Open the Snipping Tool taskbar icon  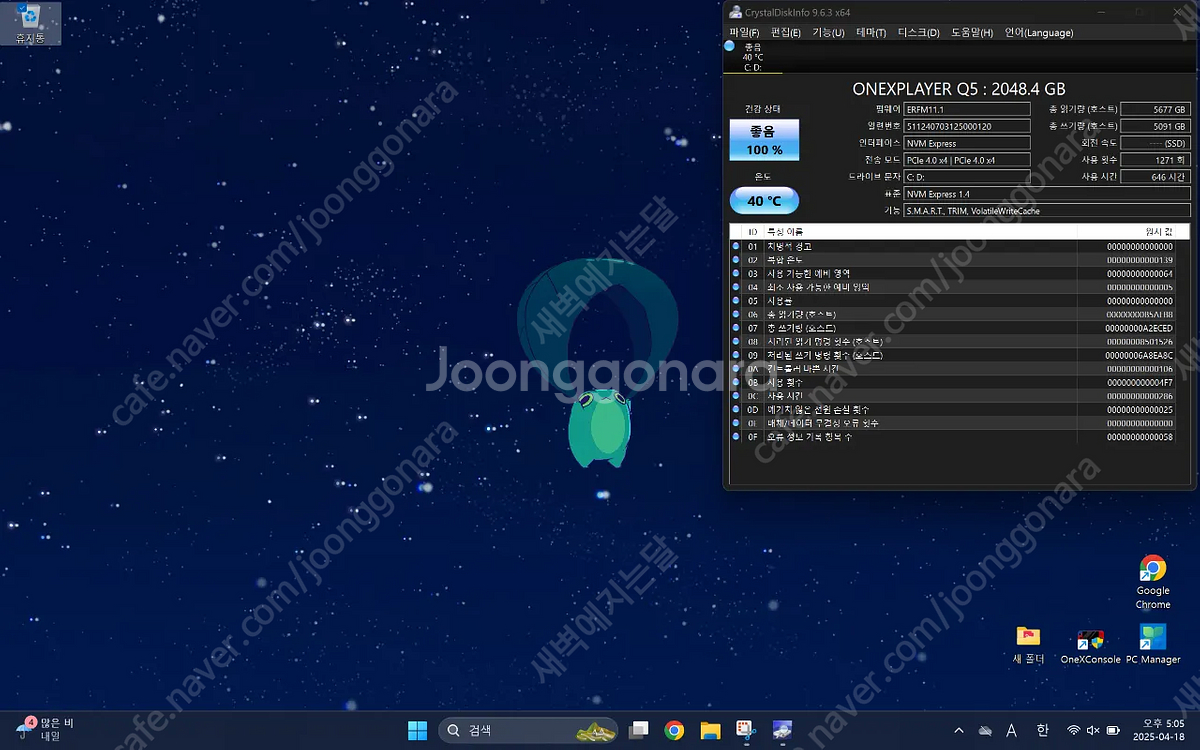coord(745,730)
